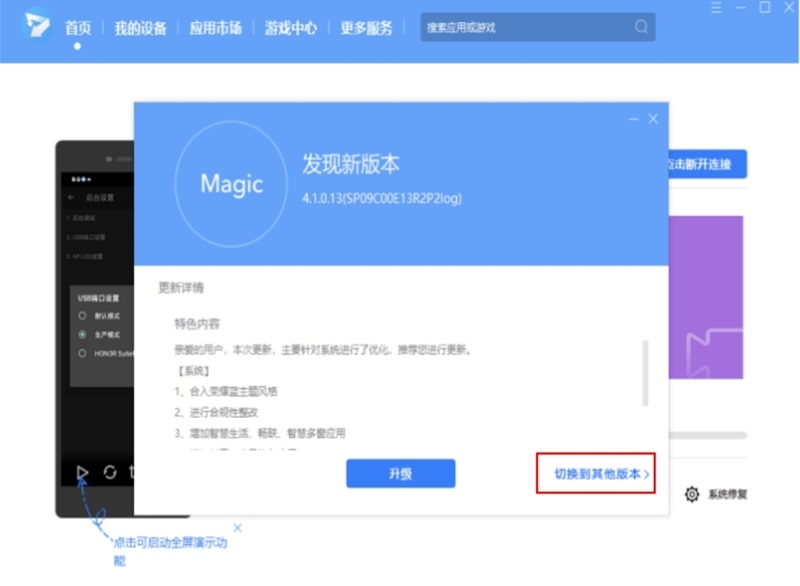The width and height of the screenshot is (800, 586).
Task: Click the 【系统】 section label
Action: pos(193,371)
